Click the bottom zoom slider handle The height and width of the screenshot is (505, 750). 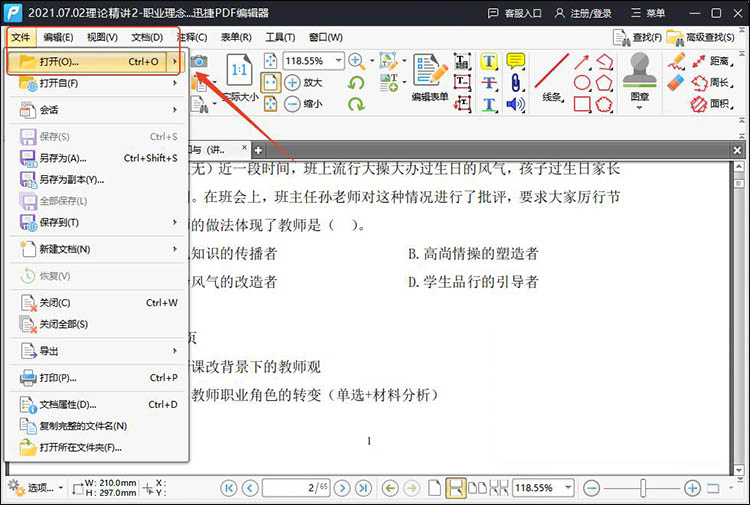[x=643, y=488]
